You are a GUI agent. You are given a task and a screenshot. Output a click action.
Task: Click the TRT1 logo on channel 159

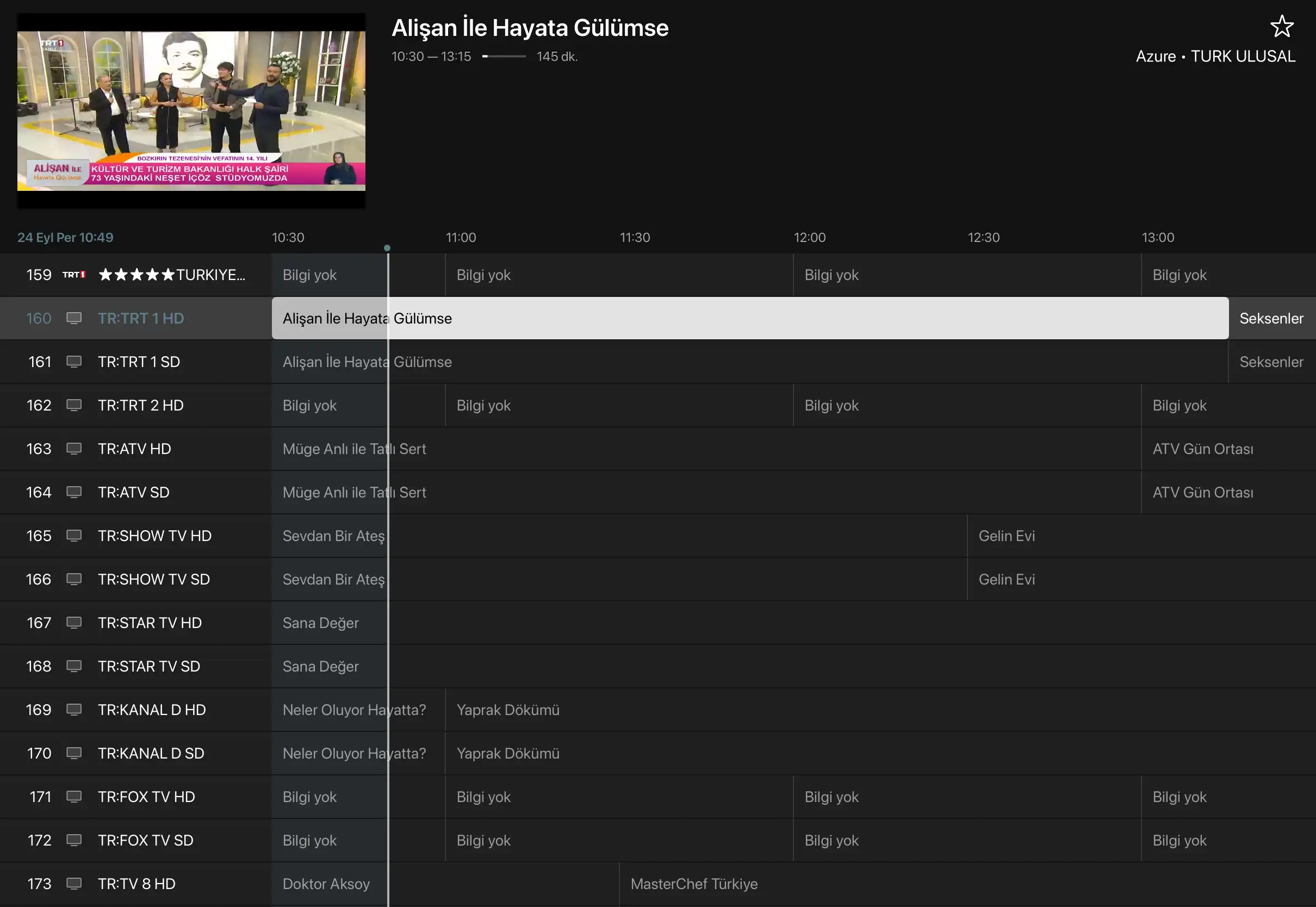click(x=74, y=275)
